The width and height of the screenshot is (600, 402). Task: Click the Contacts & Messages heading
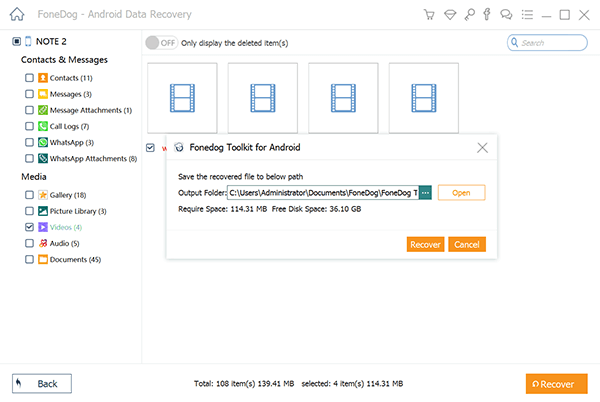[x=64, y=60]
